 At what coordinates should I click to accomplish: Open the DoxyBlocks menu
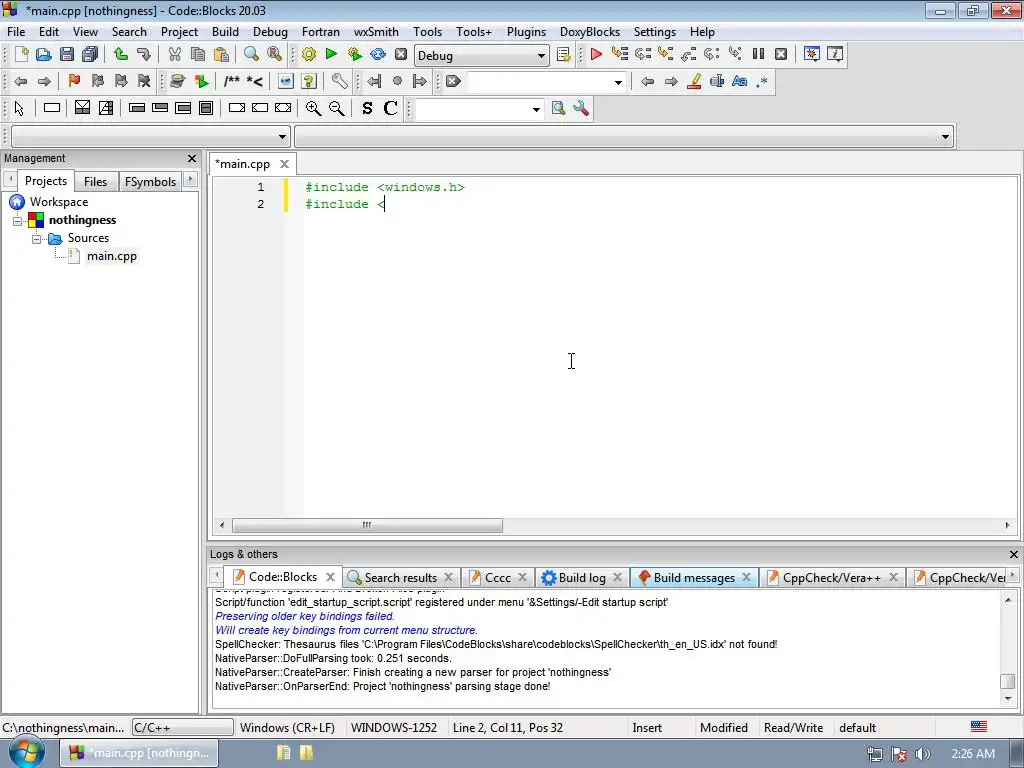[590, 32]
